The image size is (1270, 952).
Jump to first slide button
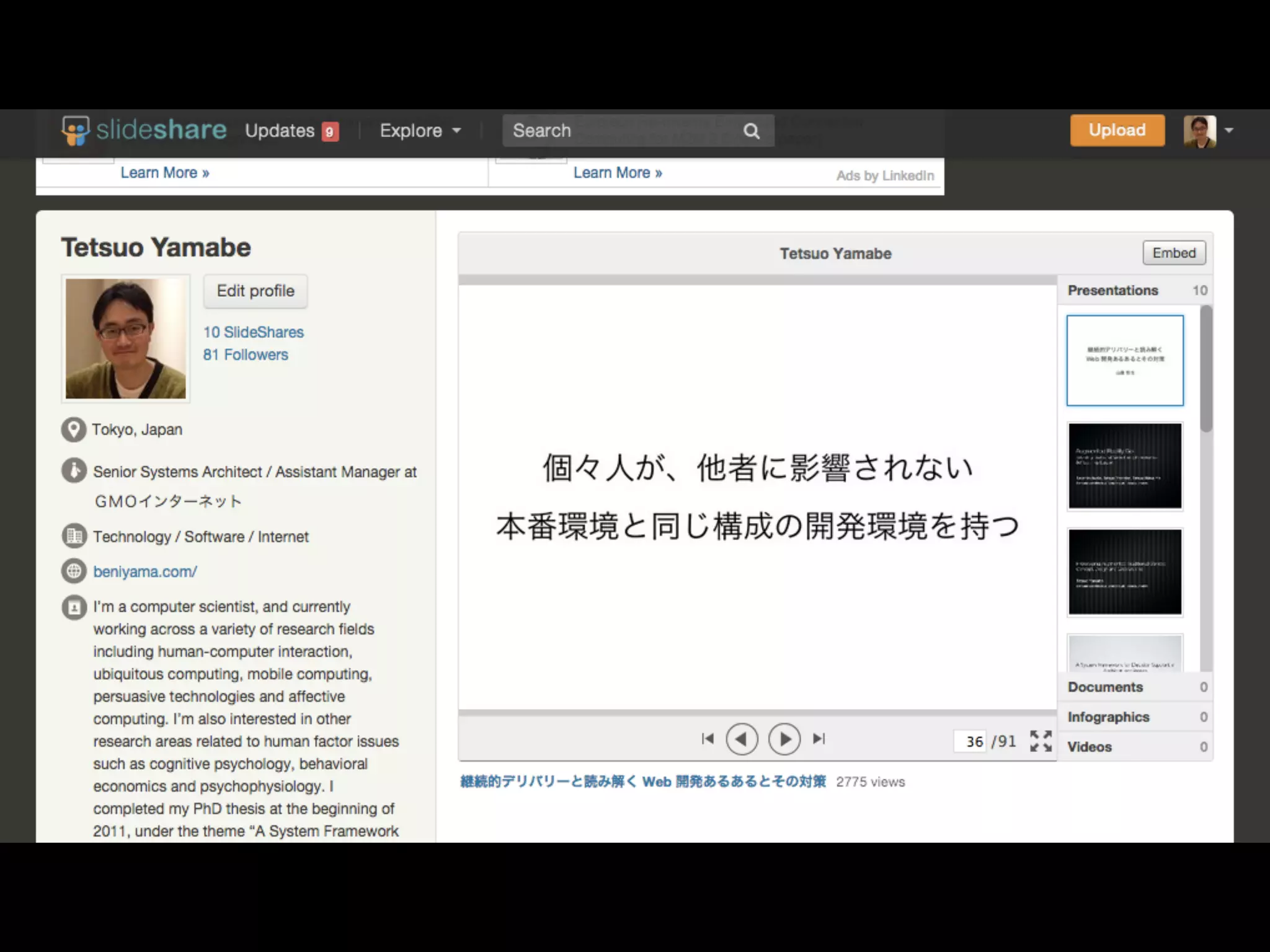coord(708,739)
